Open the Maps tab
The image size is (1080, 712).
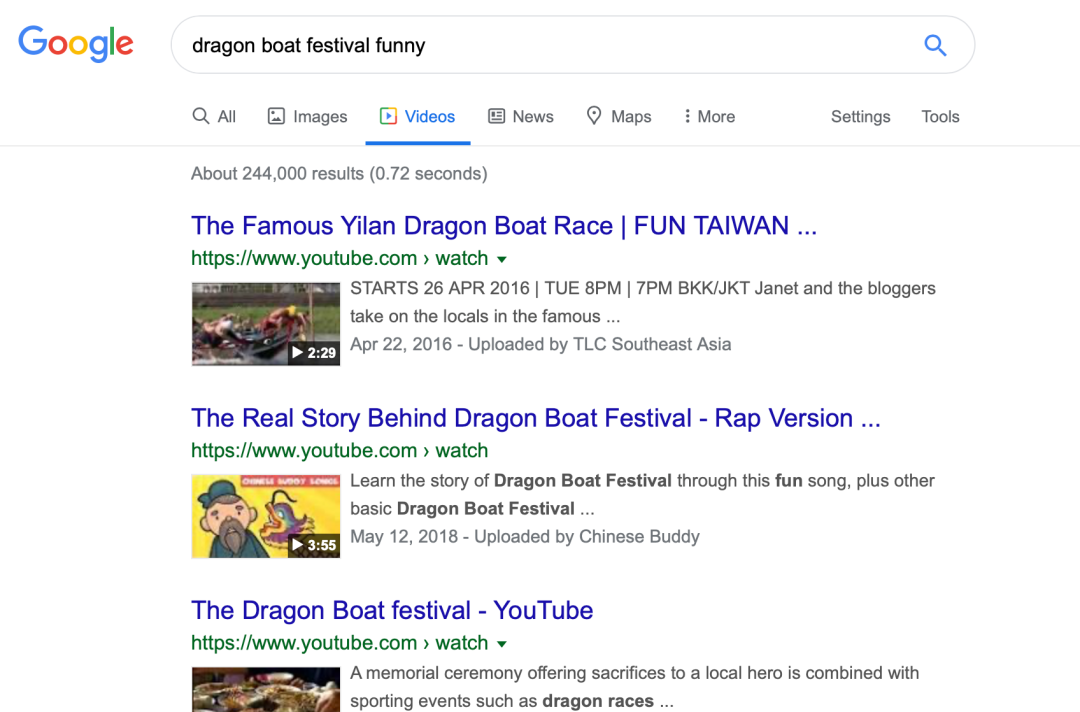(619, 117)
